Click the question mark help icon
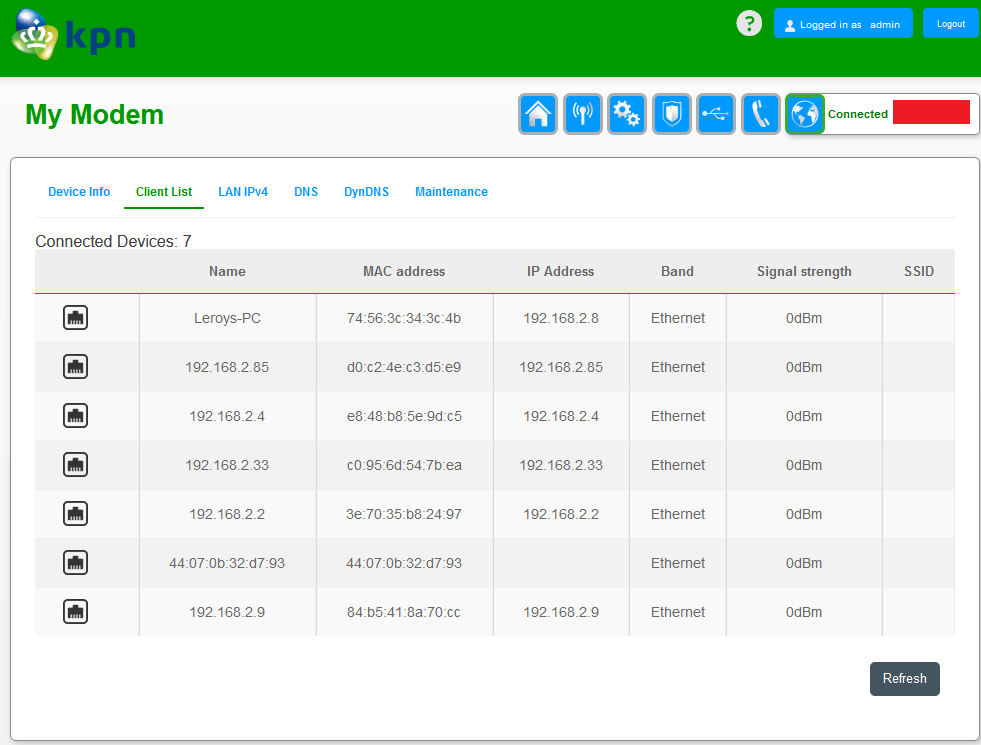Image resolution: width=981 pixels, height=745 pixels. tap(749, 24)
